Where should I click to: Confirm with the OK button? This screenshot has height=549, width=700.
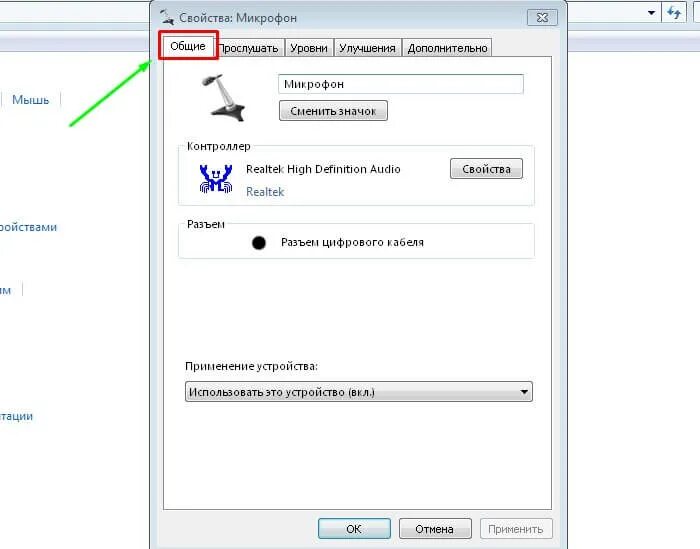point(354,529)
